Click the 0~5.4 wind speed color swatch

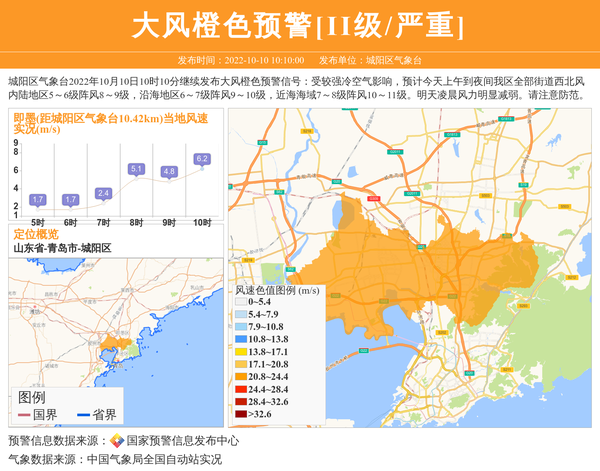pyautogui.click(x=240, y=301)
